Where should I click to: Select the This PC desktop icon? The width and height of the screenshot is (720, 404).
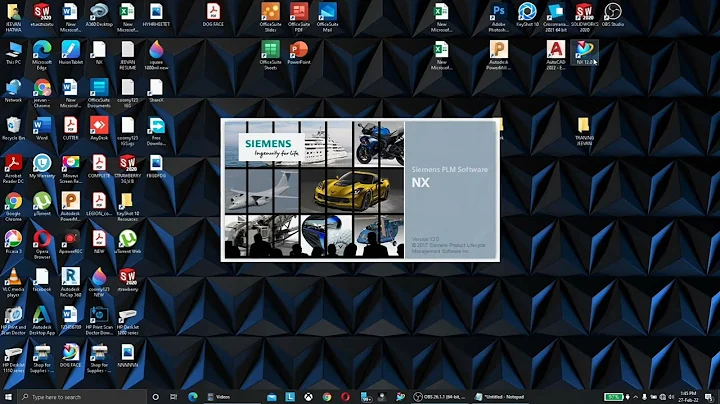pyautogui.click(x=13, y=53)
